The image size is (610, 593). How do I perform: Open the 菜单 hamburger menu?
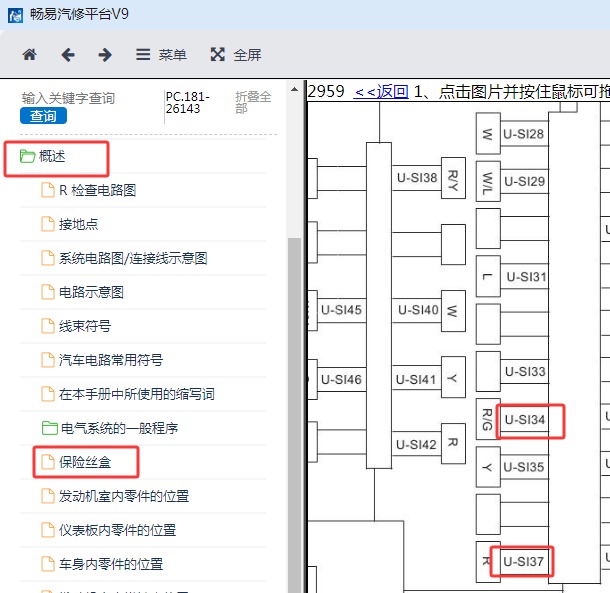point(161,55)
